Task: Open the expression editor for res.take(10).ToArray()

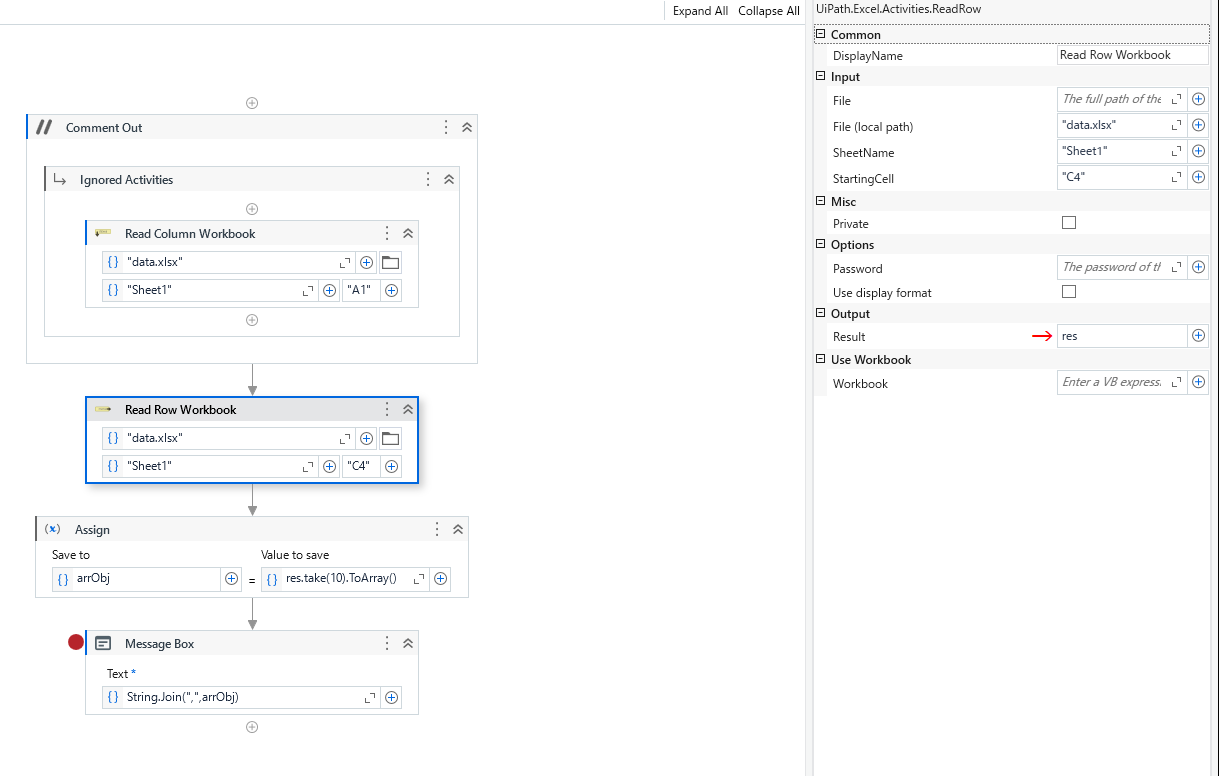Action: pos(419,578)
